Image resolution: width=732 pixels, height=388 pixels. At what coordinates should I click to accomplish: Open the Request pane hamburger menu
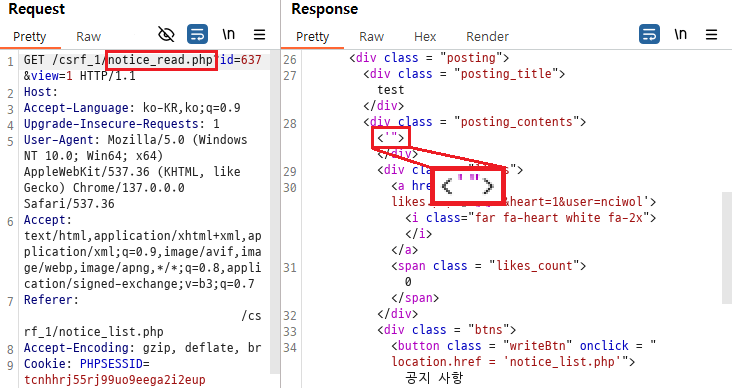pos(260,35)
